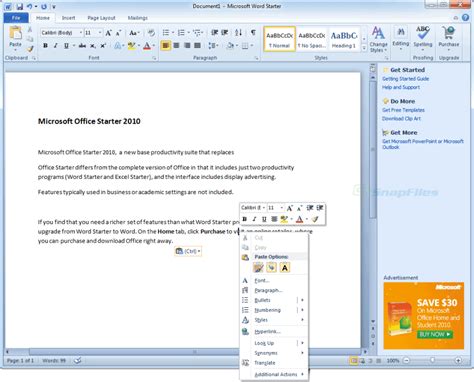Apply Superscript from the Font group
This screenshot has height=382, width=474.
(x=103, y=46)
